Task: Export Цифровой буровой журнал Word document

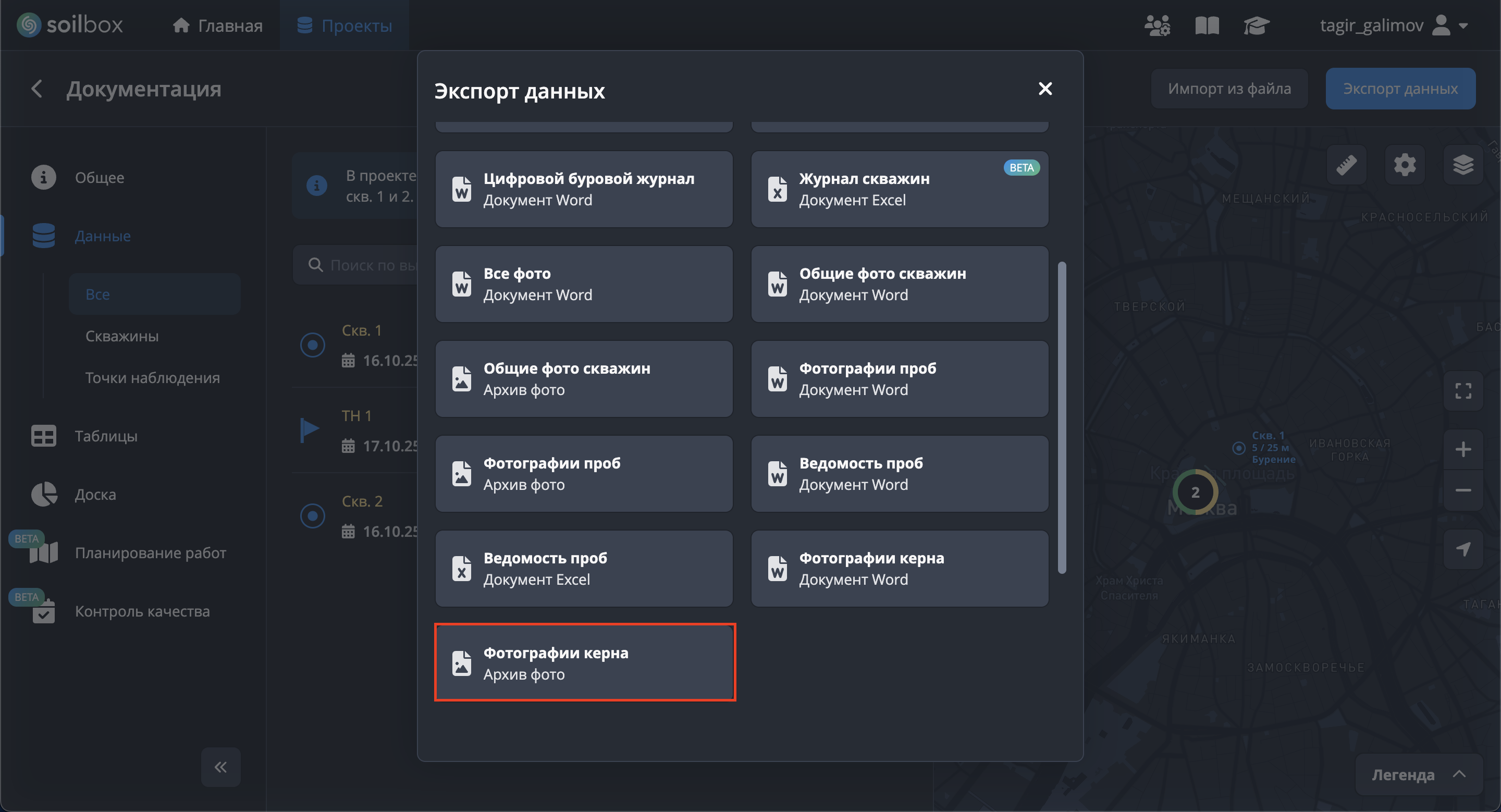Action: tap(584, 189)
